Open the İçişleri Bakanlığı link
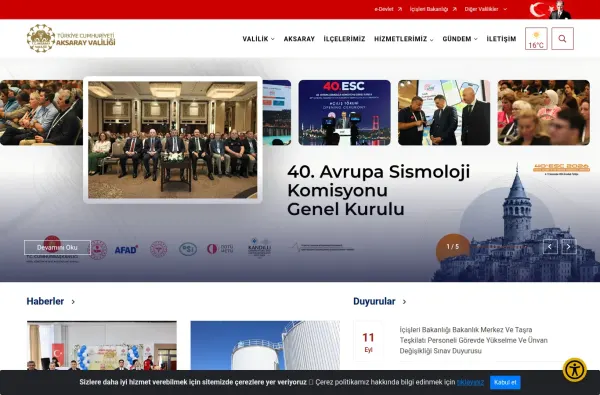Image resolution: width=600 pixels, height=395 pixels. [429, 9]
